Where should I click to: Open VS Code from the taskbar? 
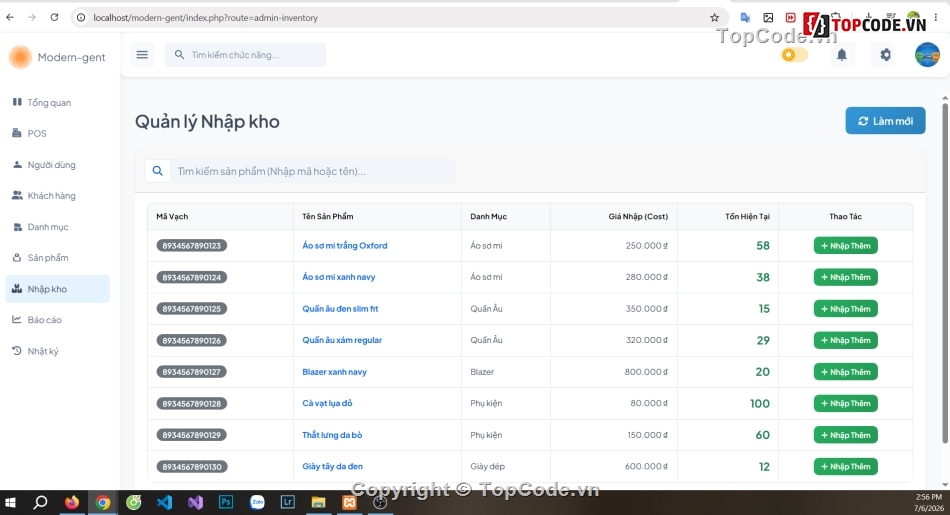pos(165,502)
